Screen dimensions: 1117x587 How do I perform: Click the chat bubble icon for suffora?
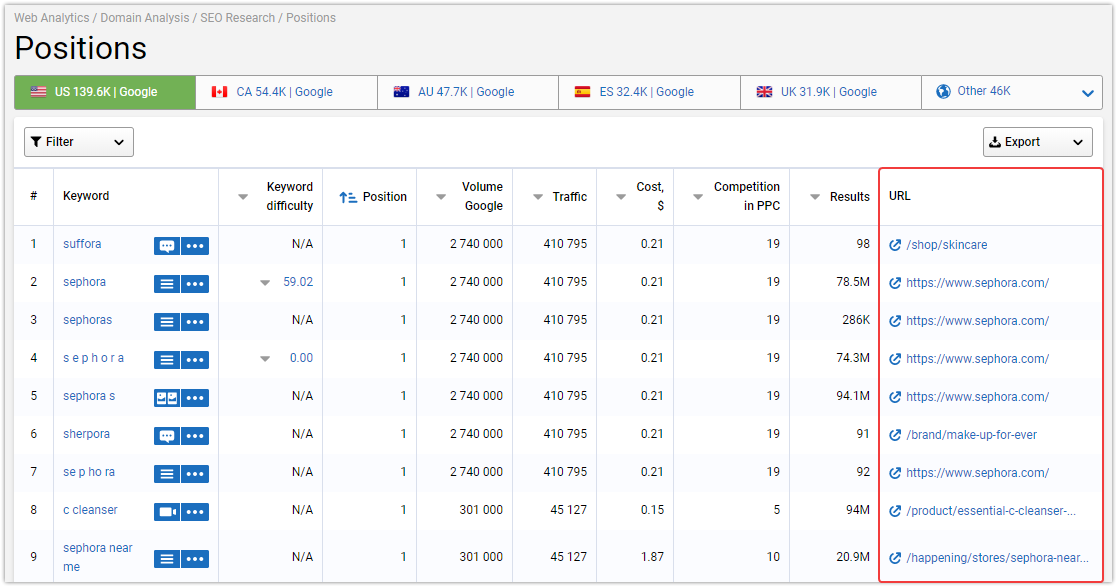[167, 246]
